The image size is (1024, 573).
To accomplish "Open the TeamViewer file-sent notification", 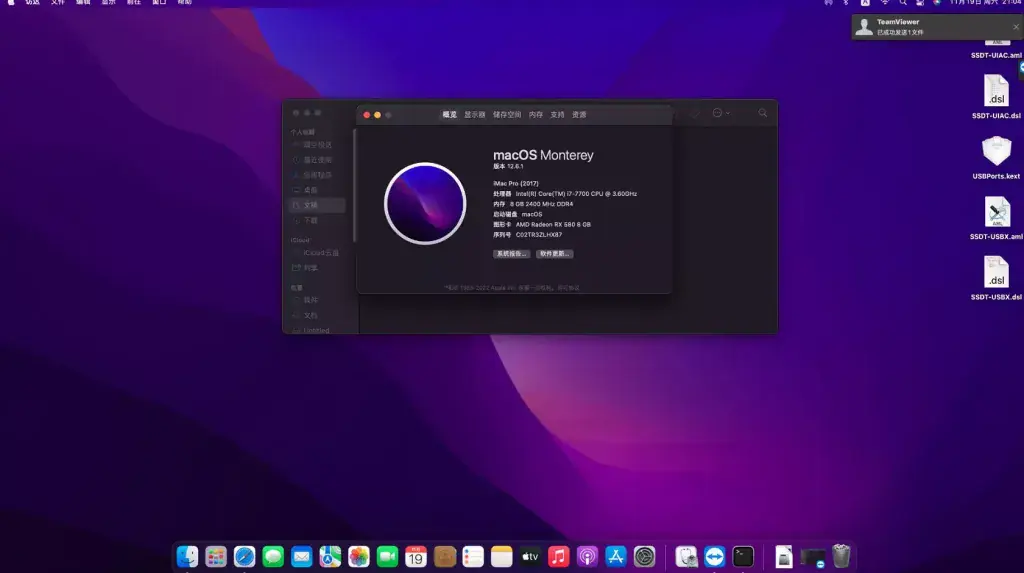I will pyautogui.click(x=936, y=27).
